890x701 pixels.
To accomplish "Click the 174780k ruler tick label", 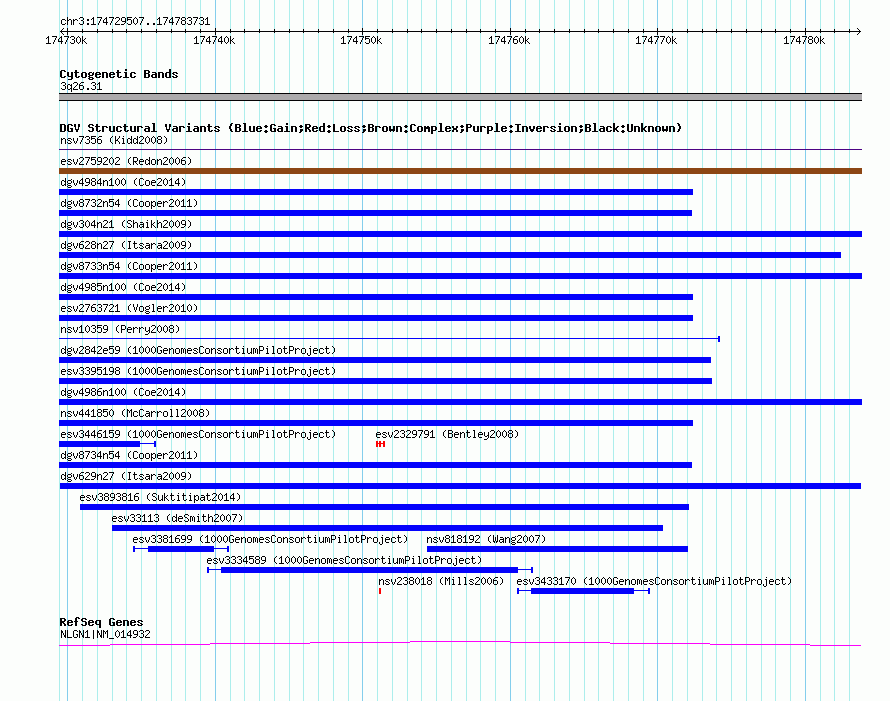I will tap(804, 40).
